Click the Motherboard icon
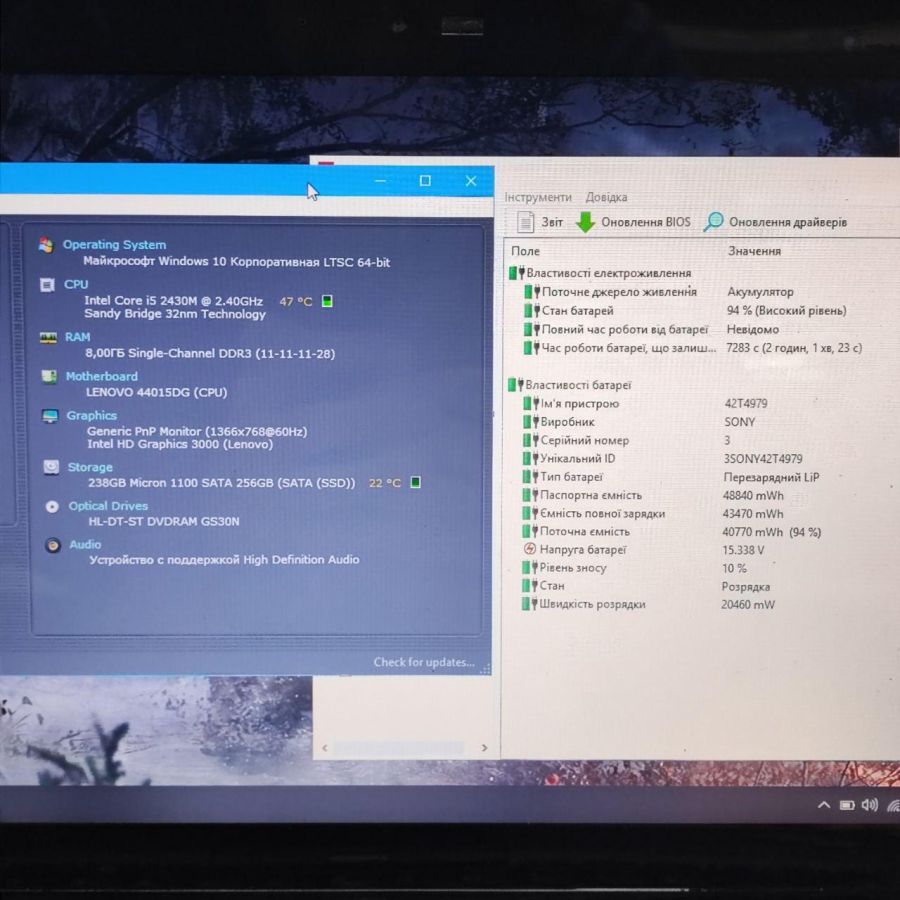This screenshot has width=900, height=900. tap(49, 377)
